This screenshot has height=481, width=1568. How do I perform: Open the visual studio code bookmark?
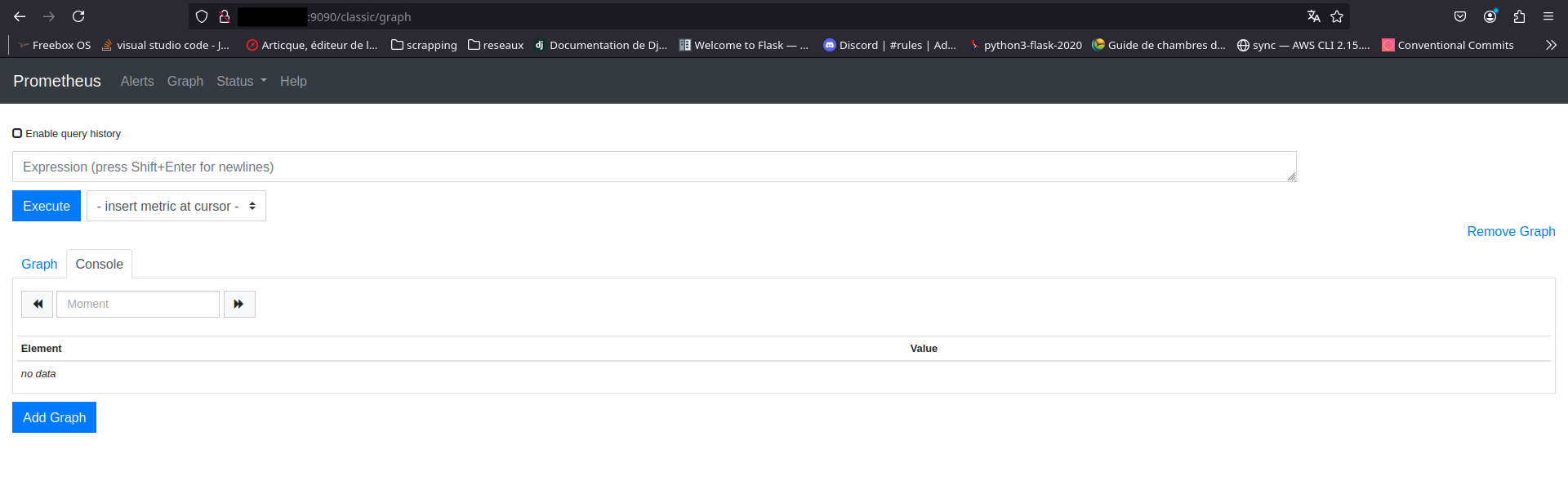point(165,45)
